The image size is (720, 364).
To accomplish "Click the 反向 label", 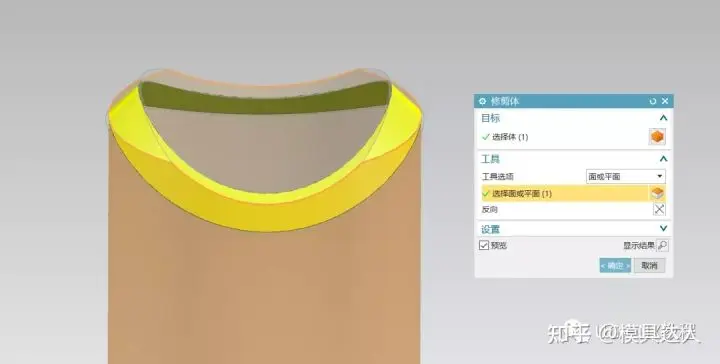I will tap(489, 209).
